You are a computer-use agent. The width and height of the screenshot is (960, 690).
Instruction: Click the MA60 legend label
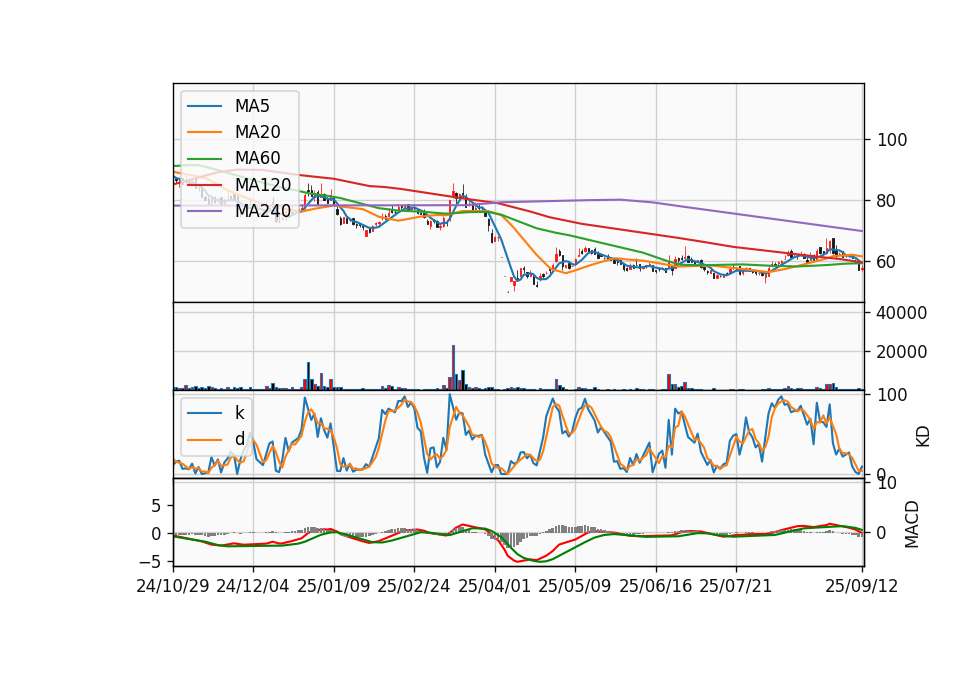257,159
